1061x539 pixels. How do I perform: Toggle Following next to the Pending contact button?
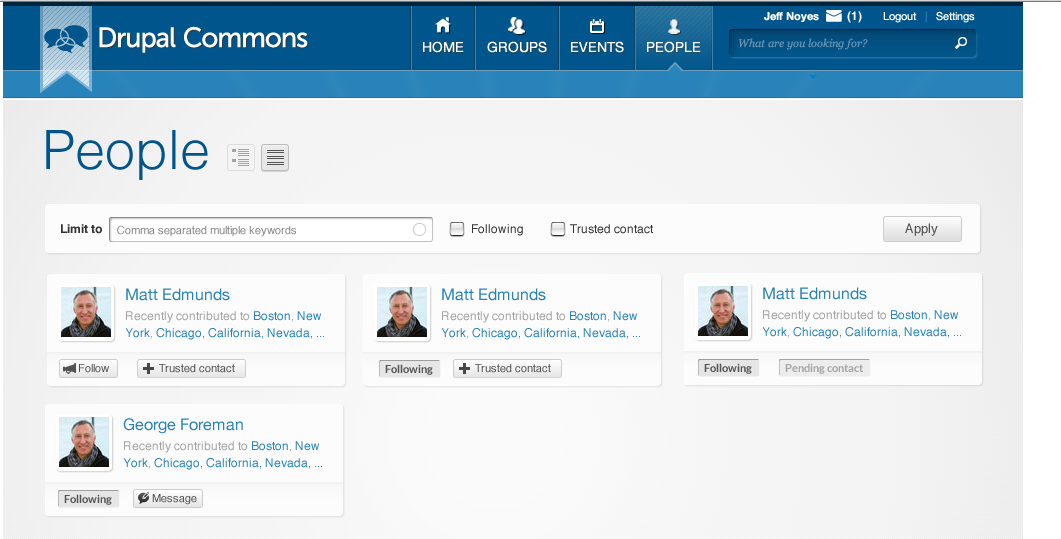point(728,368)
